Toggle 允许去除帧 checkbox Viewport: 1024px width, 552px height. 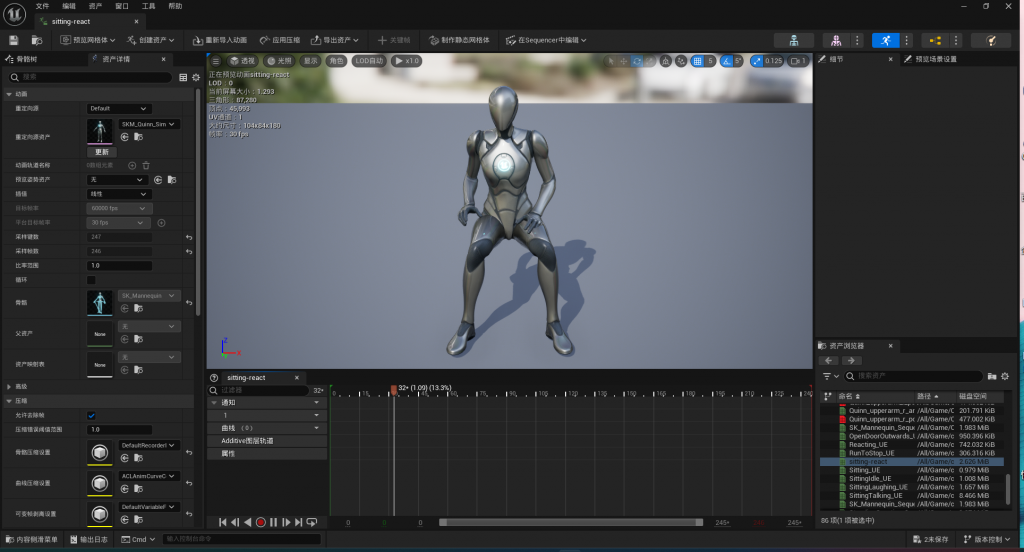click(x=91, y=415)
